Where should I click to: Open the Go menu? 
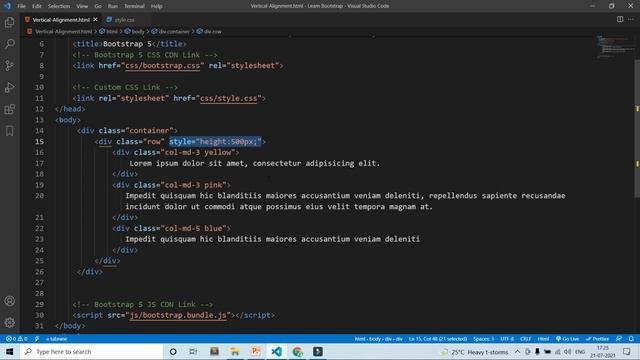click(x=98, y=6)
